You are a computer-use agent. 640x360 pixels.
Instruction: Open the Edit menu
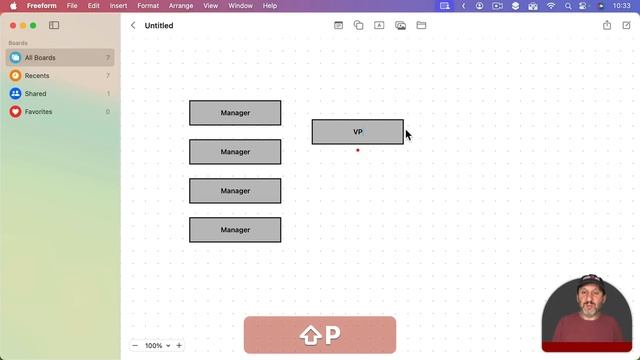93,6
